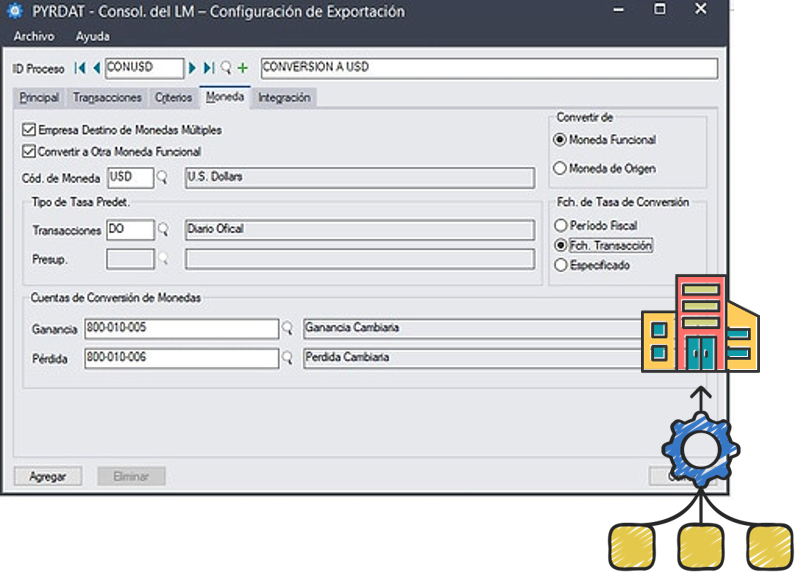The image size is (795, 572).
Task: Open finder for Transacciones rate type
Action: pos(163,230)
